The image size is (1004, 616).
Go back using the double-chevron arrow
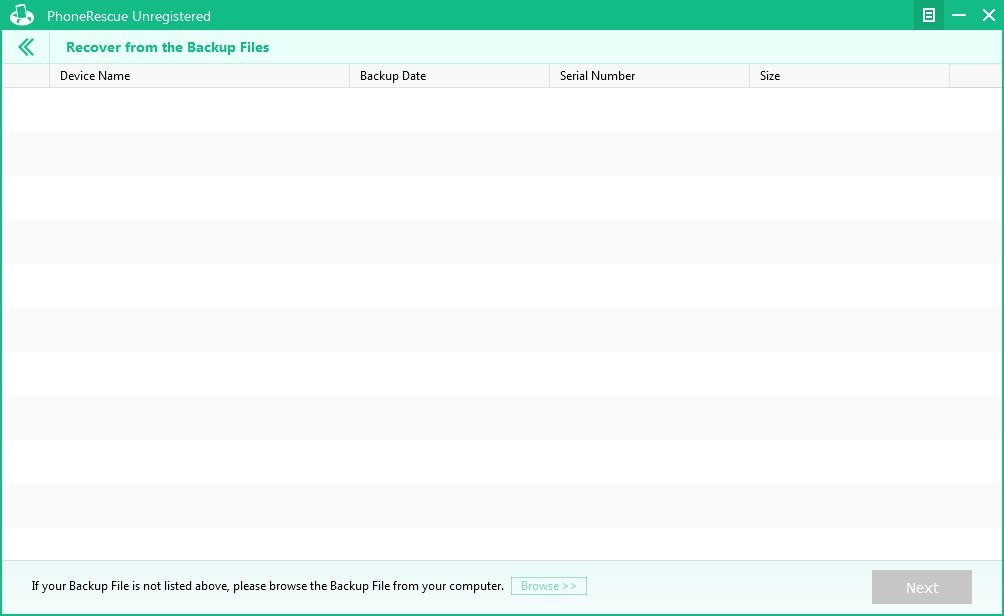coord(26,47)
